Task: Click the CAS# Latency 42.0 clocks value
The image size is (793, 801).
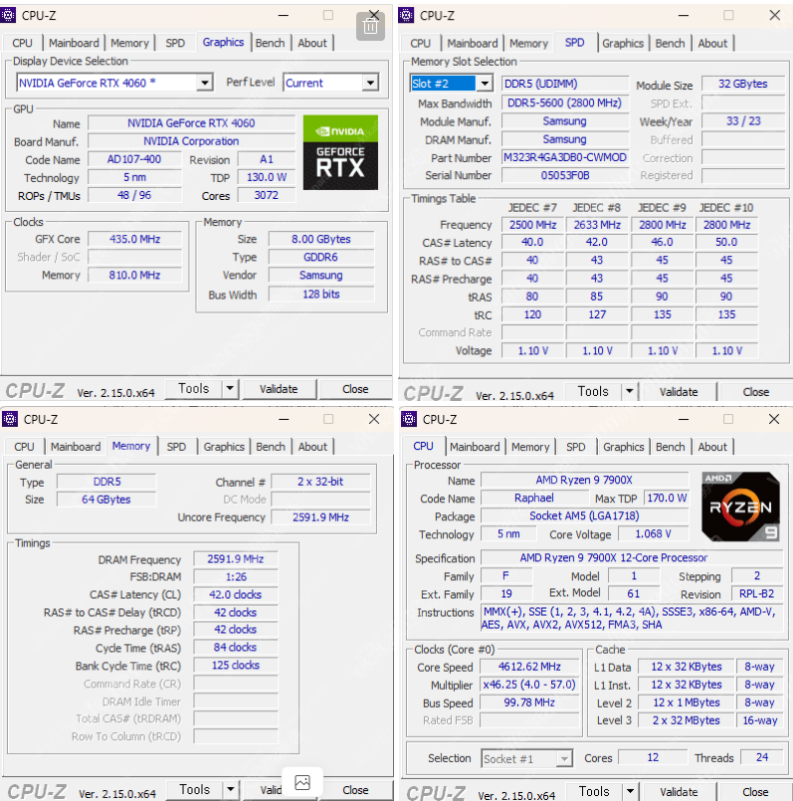Action: (x=236, y=595)
